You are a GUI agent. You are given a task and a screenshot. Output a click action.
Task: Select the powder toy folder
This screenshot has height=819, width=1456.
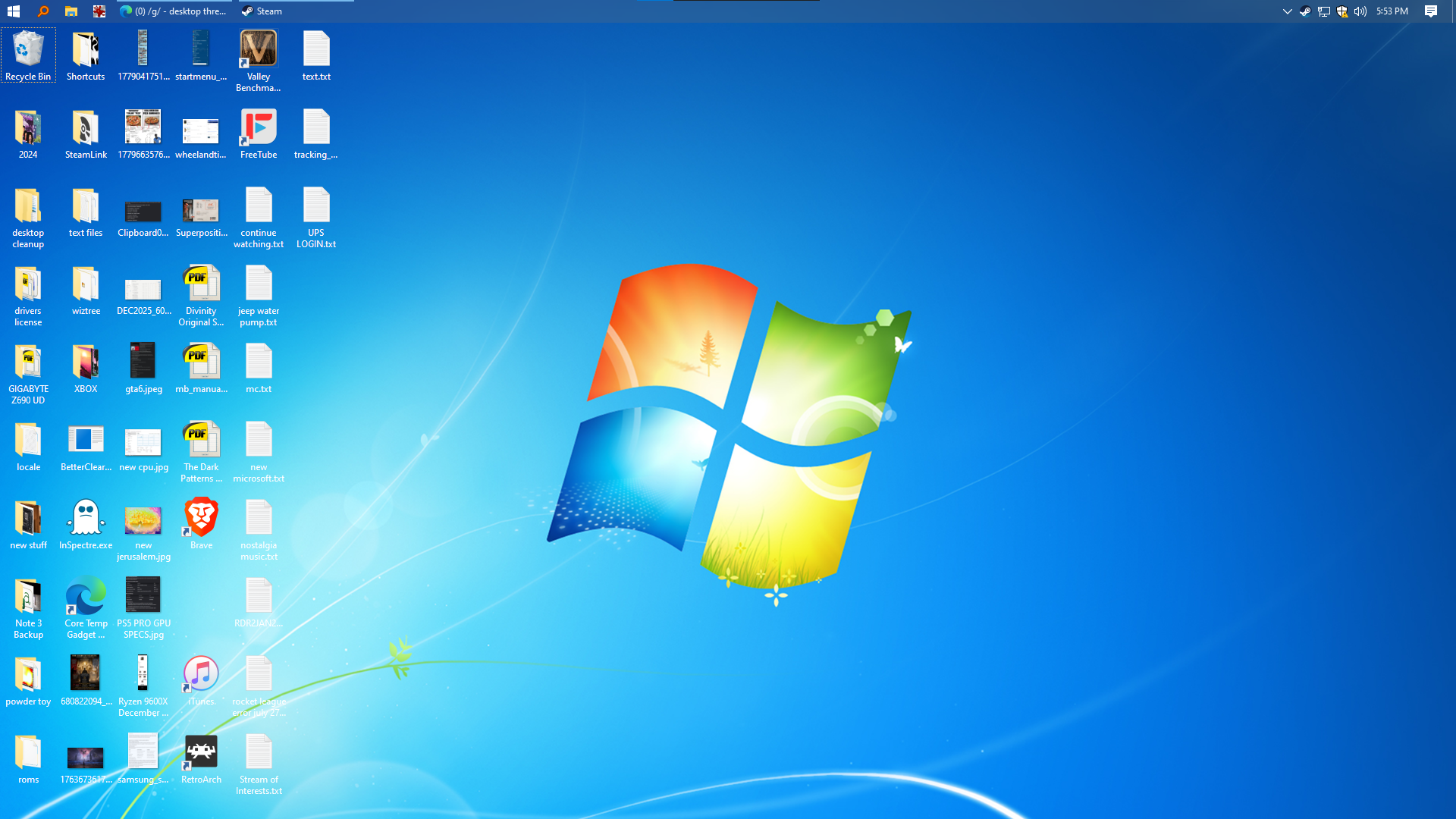point(28,681)
